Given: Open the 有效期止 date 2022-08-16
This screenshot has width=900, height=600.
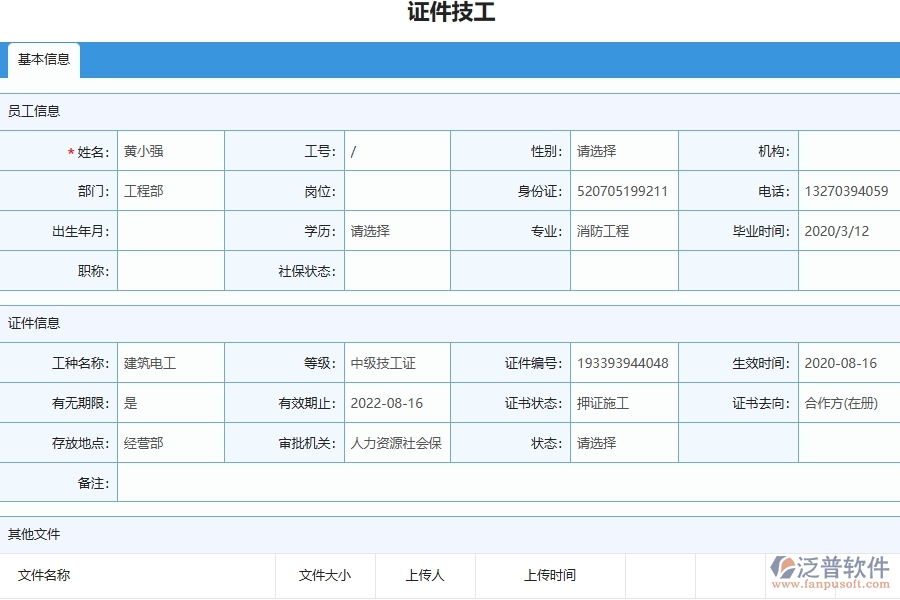Looking at the screenshot, I should coord(398,403).
